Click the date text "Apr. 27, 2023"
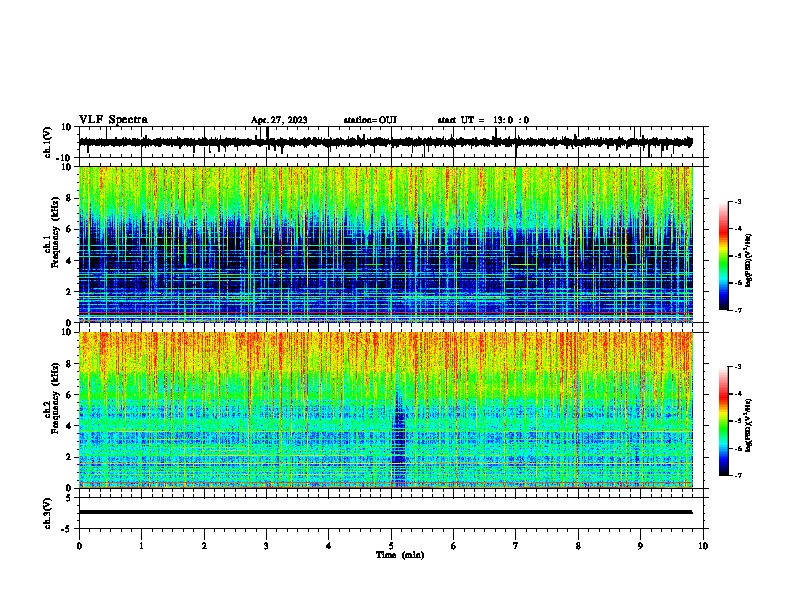Image resolution: width=792 pixels, height=612 pixels. coord(279,120)
